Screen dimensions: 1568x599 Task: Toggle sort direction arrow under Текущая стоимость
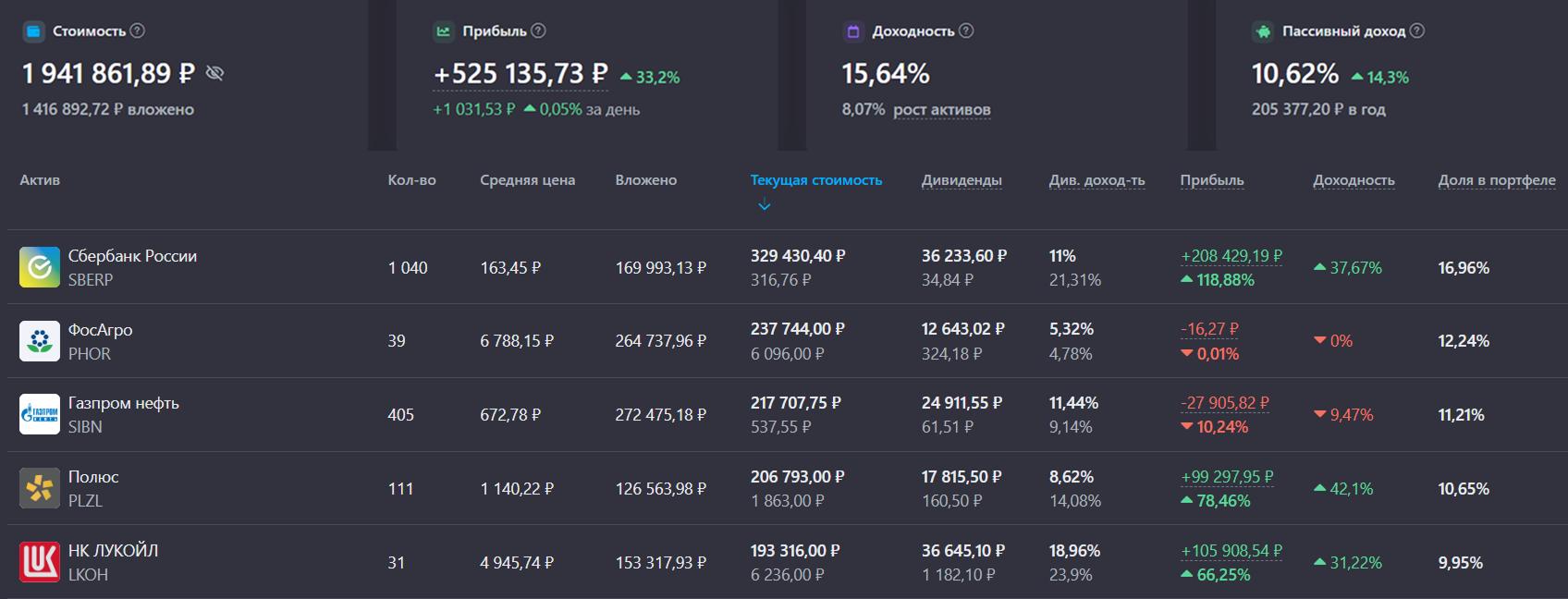[764, 205]
